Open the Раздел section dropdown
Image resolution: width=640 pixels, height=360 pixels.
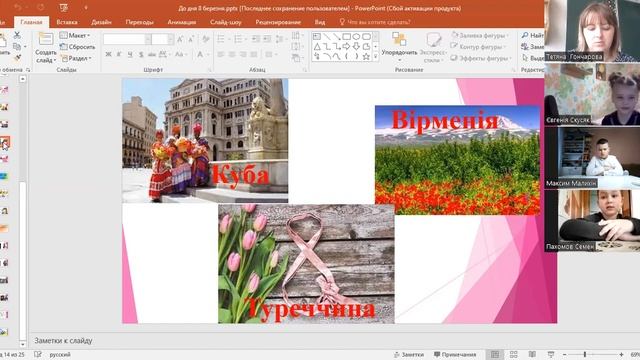(76, 58)
